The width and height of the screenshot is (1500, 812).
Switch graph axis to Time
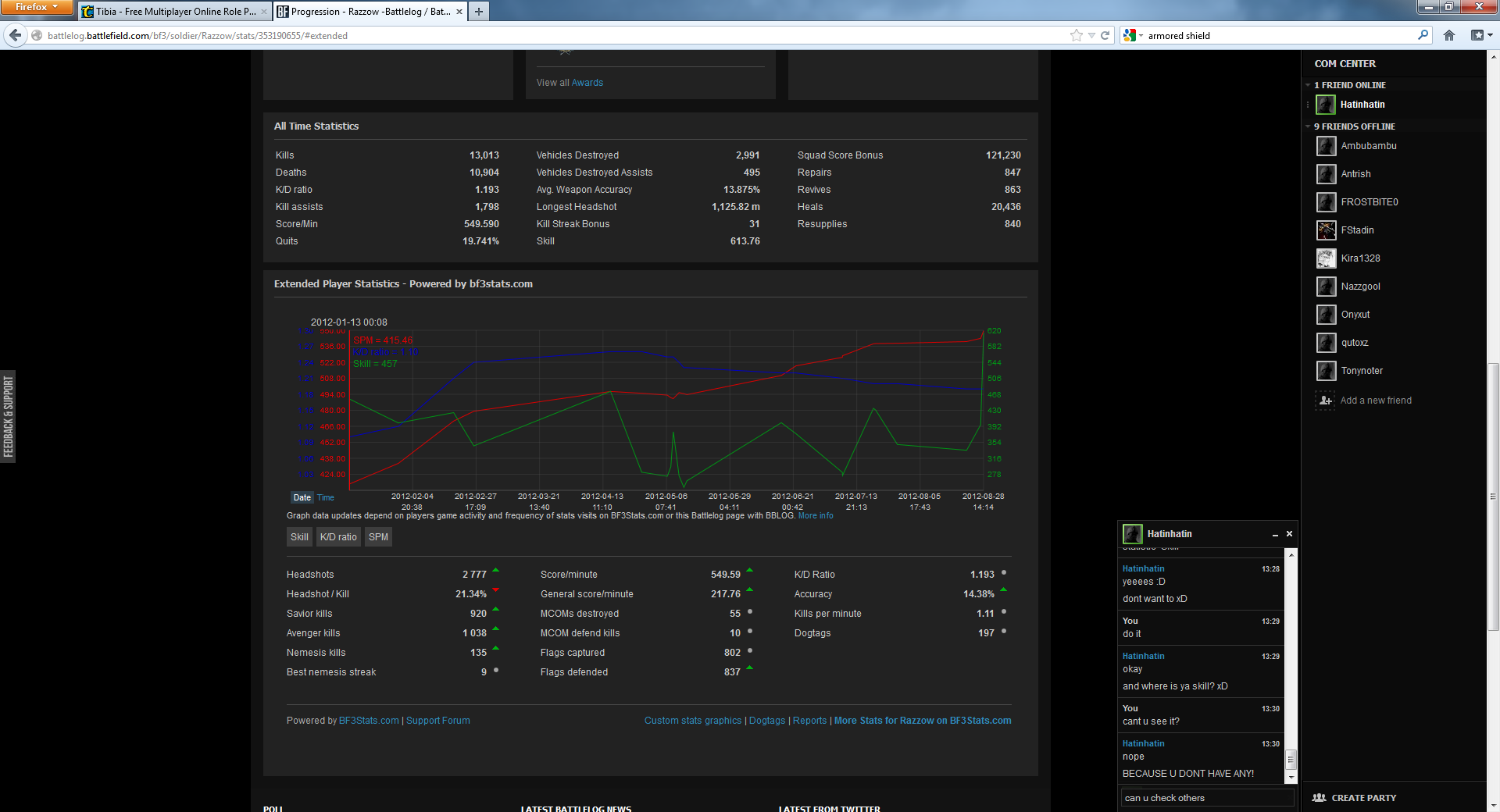(326, 497)
